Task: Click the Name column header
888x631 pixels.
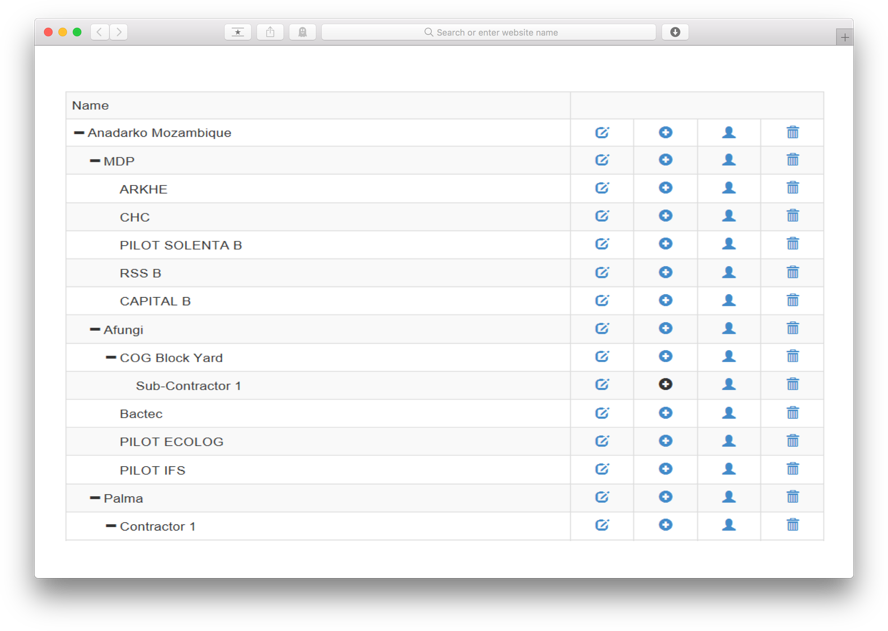Action: coord(90,106)
